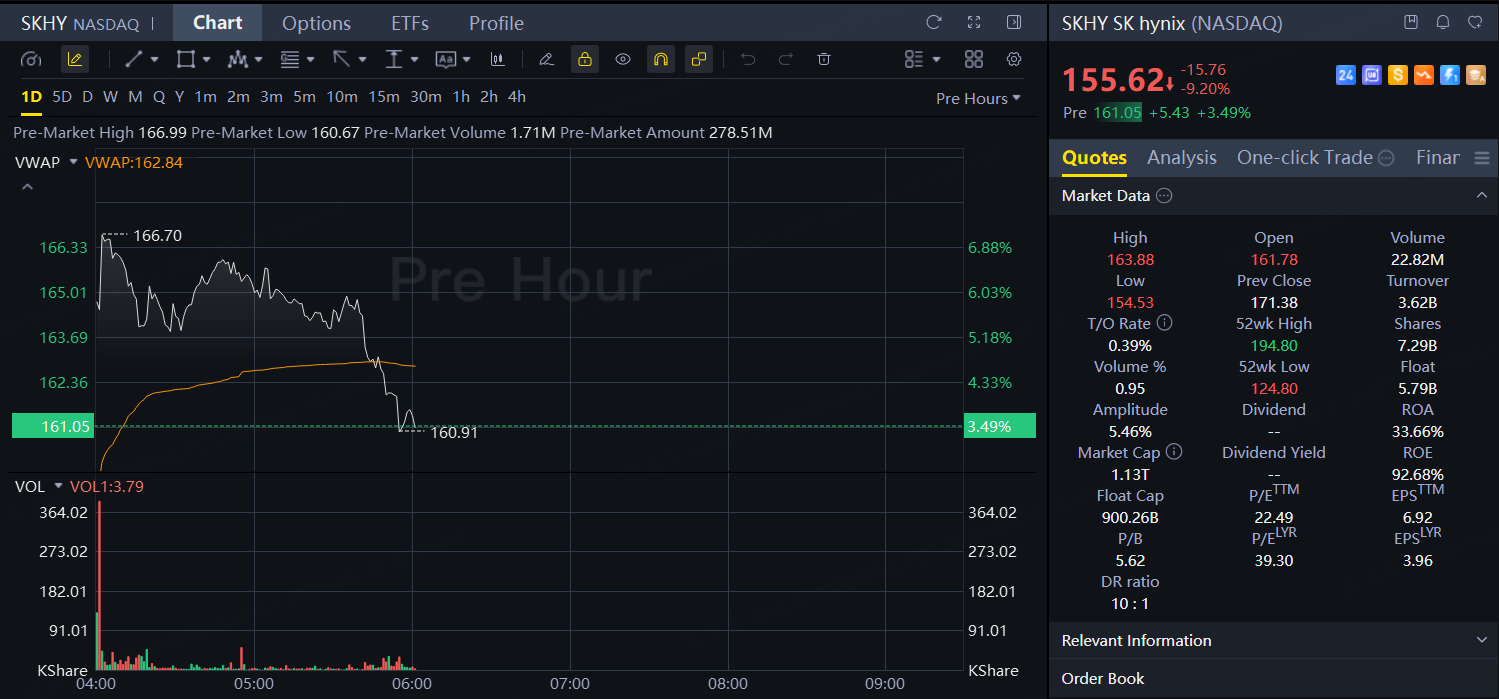Collapse the VWAP legend chevron
Viewport: 1499px width, 699px height.
point(28,187)
